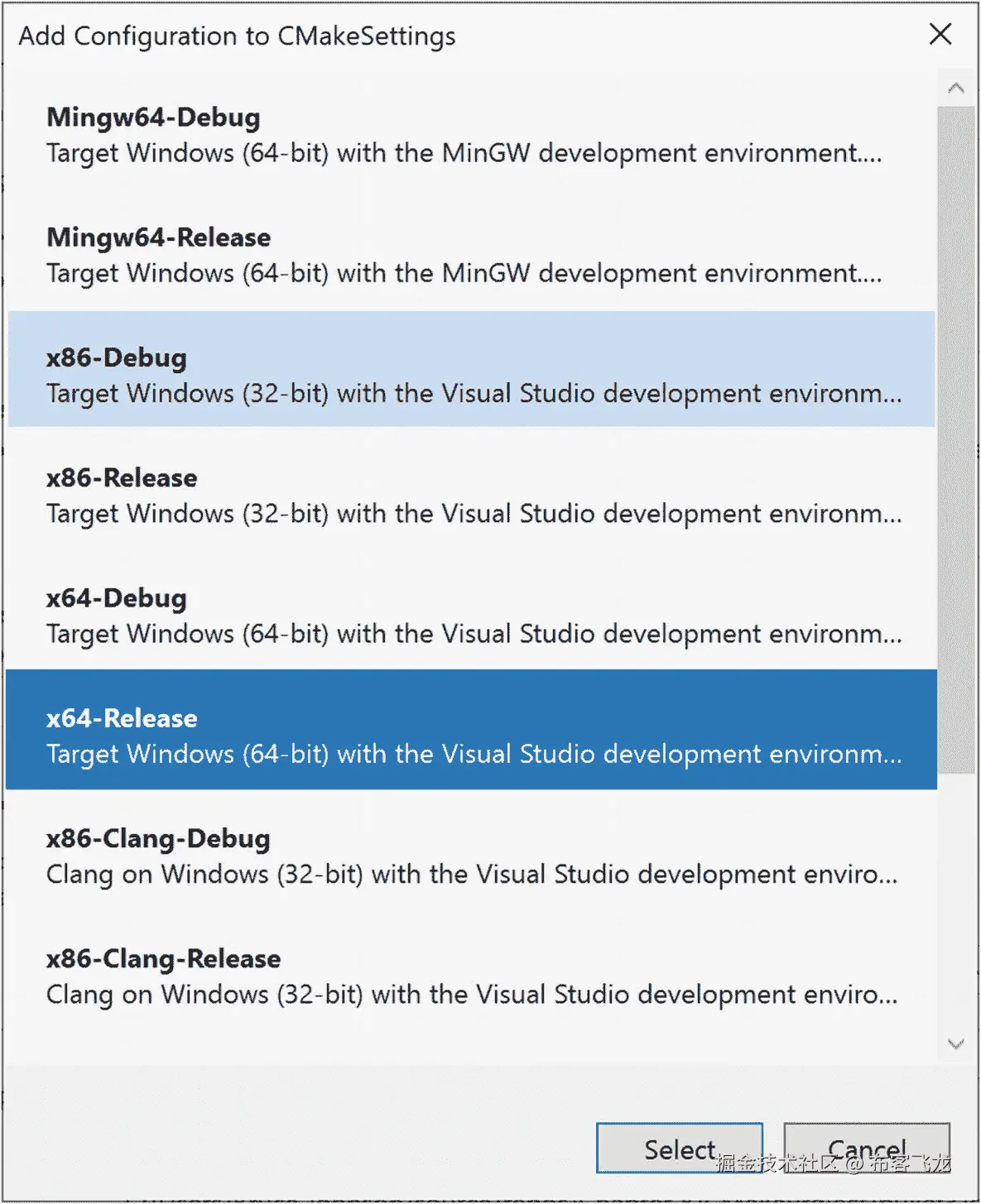
Task: Click the Add Configuration to CMakeSettings title
Action: pyautogui.click(x=237, y=36)
